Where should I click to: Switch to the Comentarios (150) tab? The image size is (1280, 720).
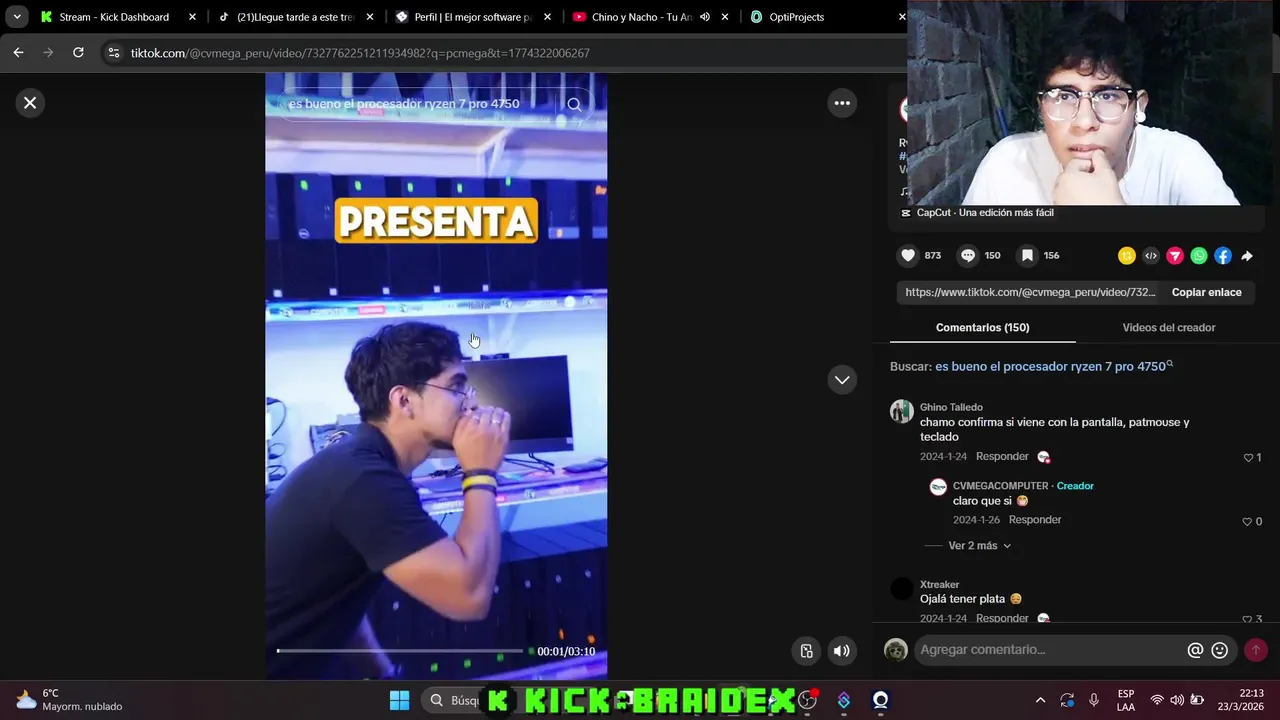[x=982, y=327]
